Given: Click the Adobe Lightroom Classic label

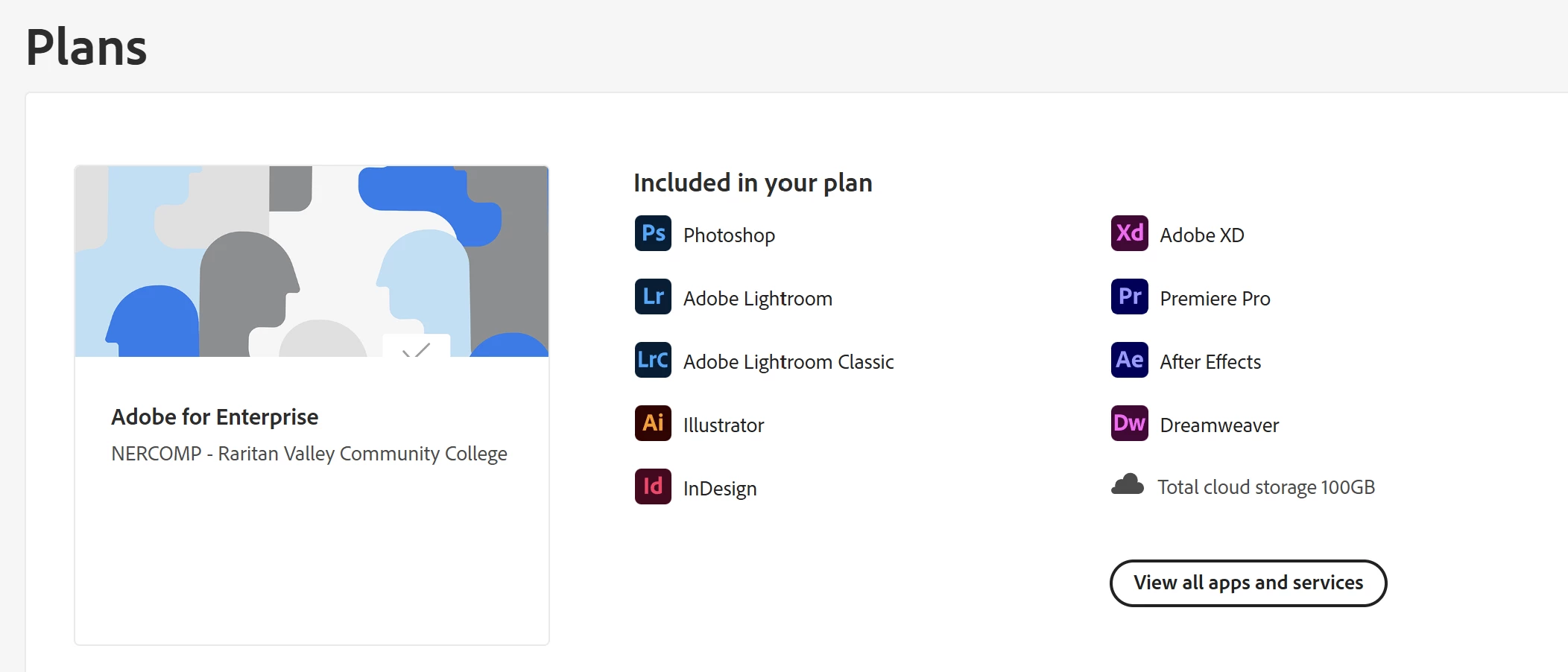Looking at the screenshot, I should (x=788, y=362).
